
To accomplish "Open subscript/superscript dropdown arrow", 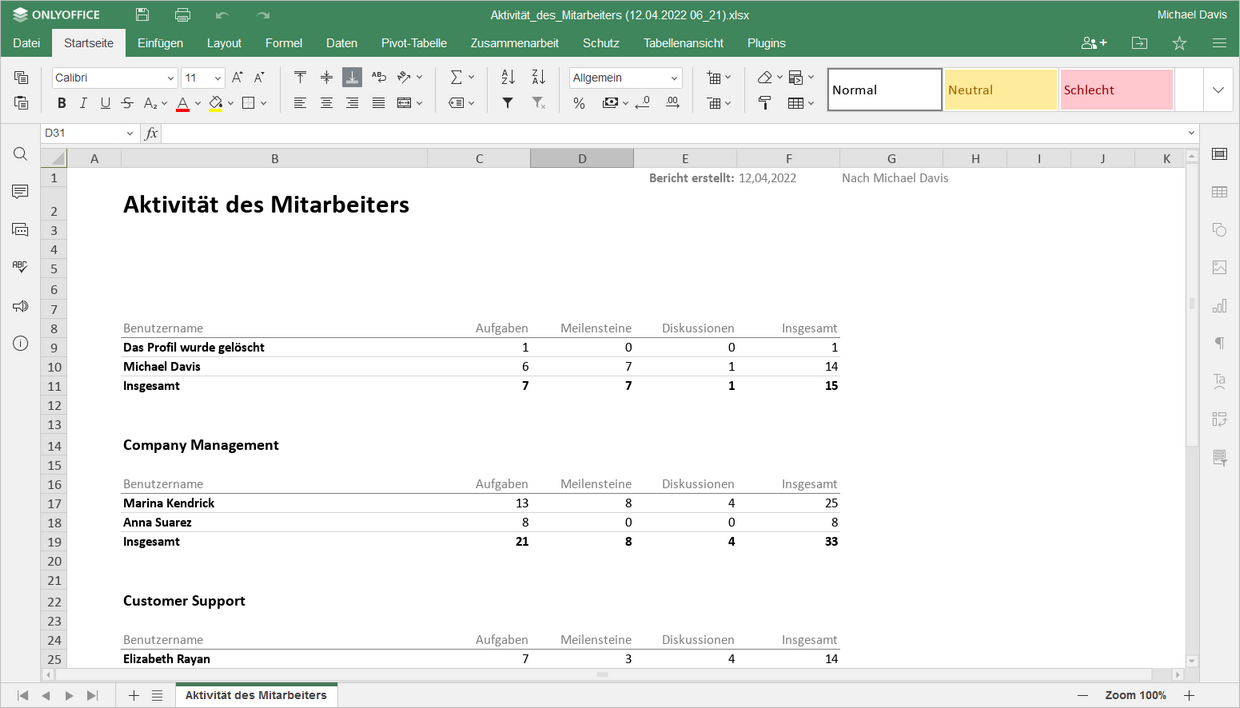I will coord(164,103).
